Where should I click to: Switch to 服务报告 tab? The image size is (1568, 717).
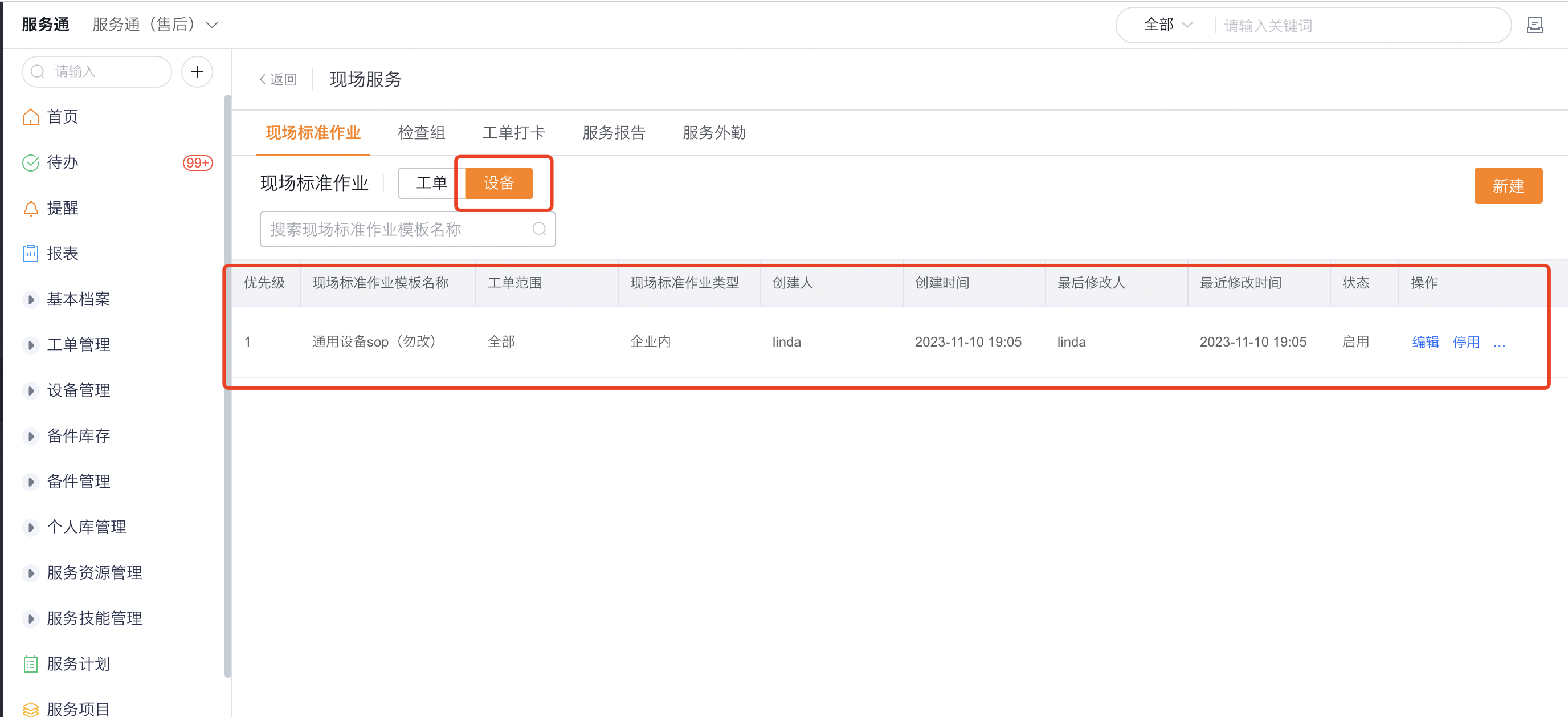tap(612, 131)
